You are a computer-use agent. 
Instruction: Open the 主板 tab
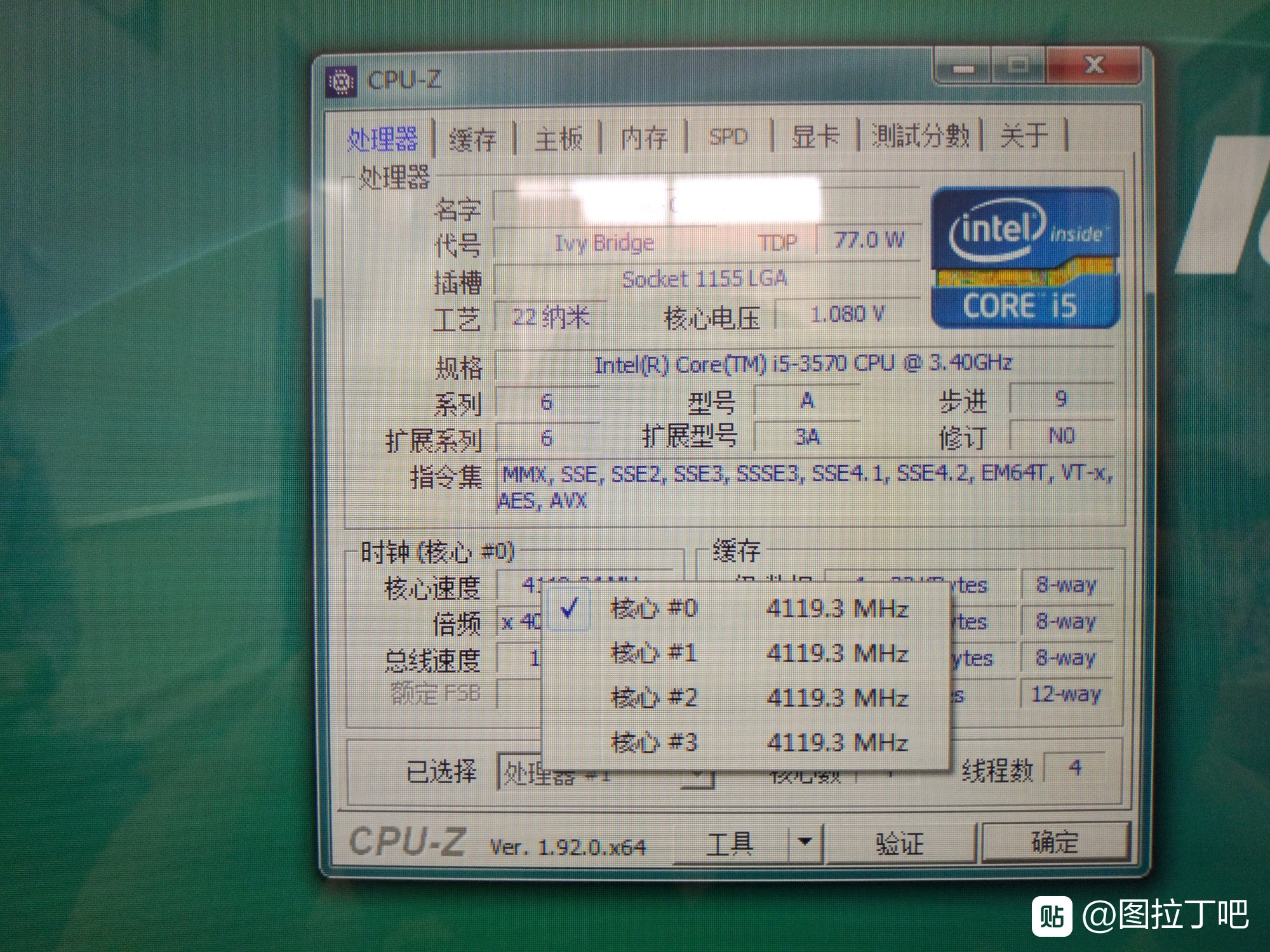558,138
